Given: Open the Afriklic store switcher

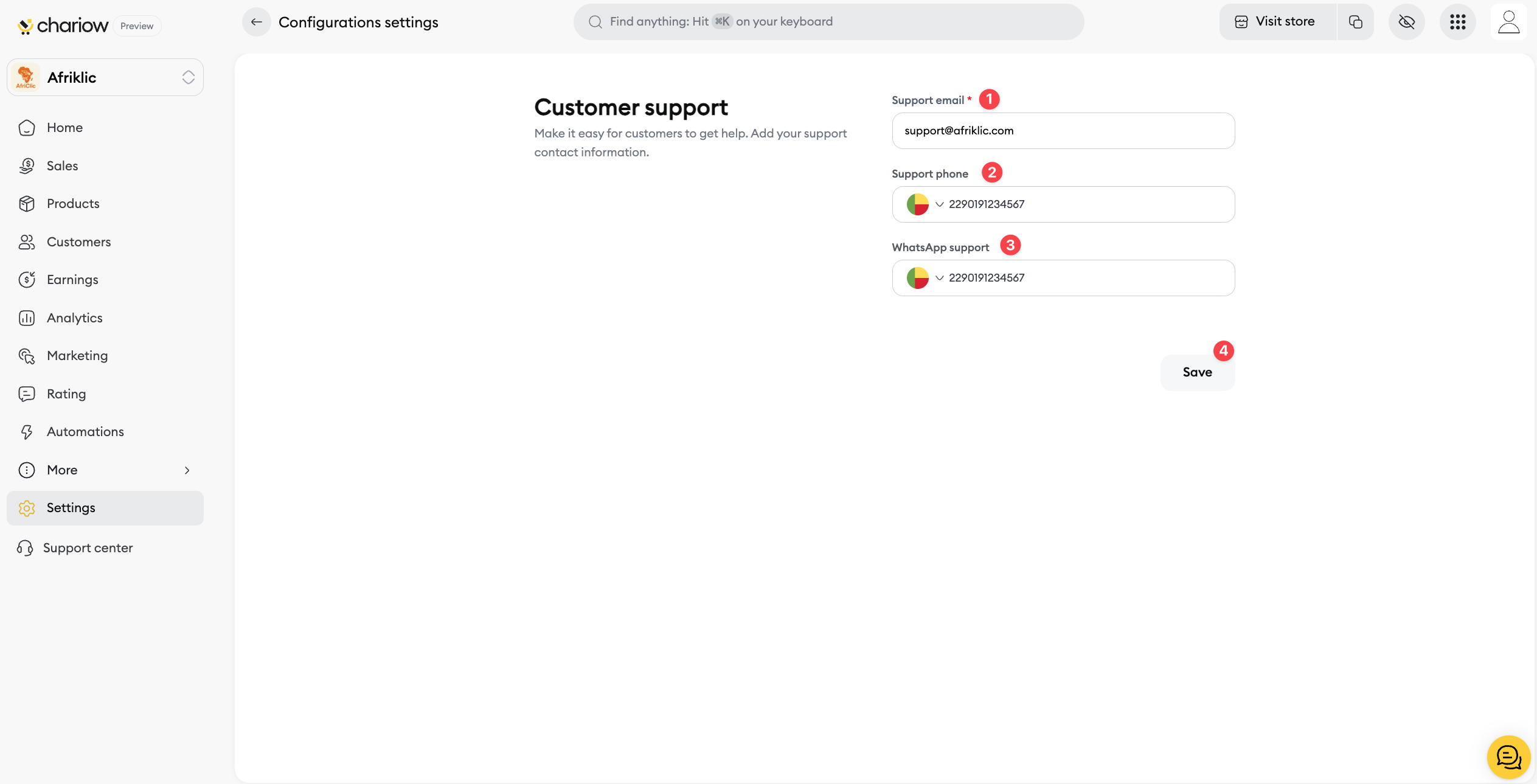Looking at the screenshot, I should 188,77.
